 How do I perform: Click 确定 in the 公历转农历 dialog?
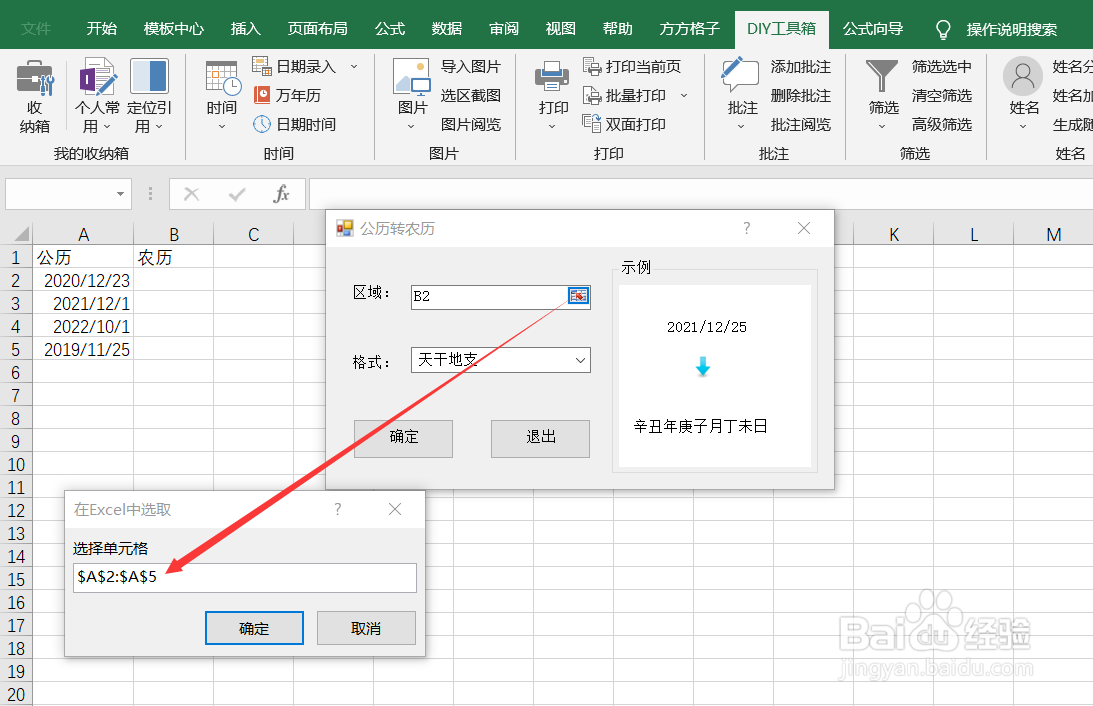point(404,438)
